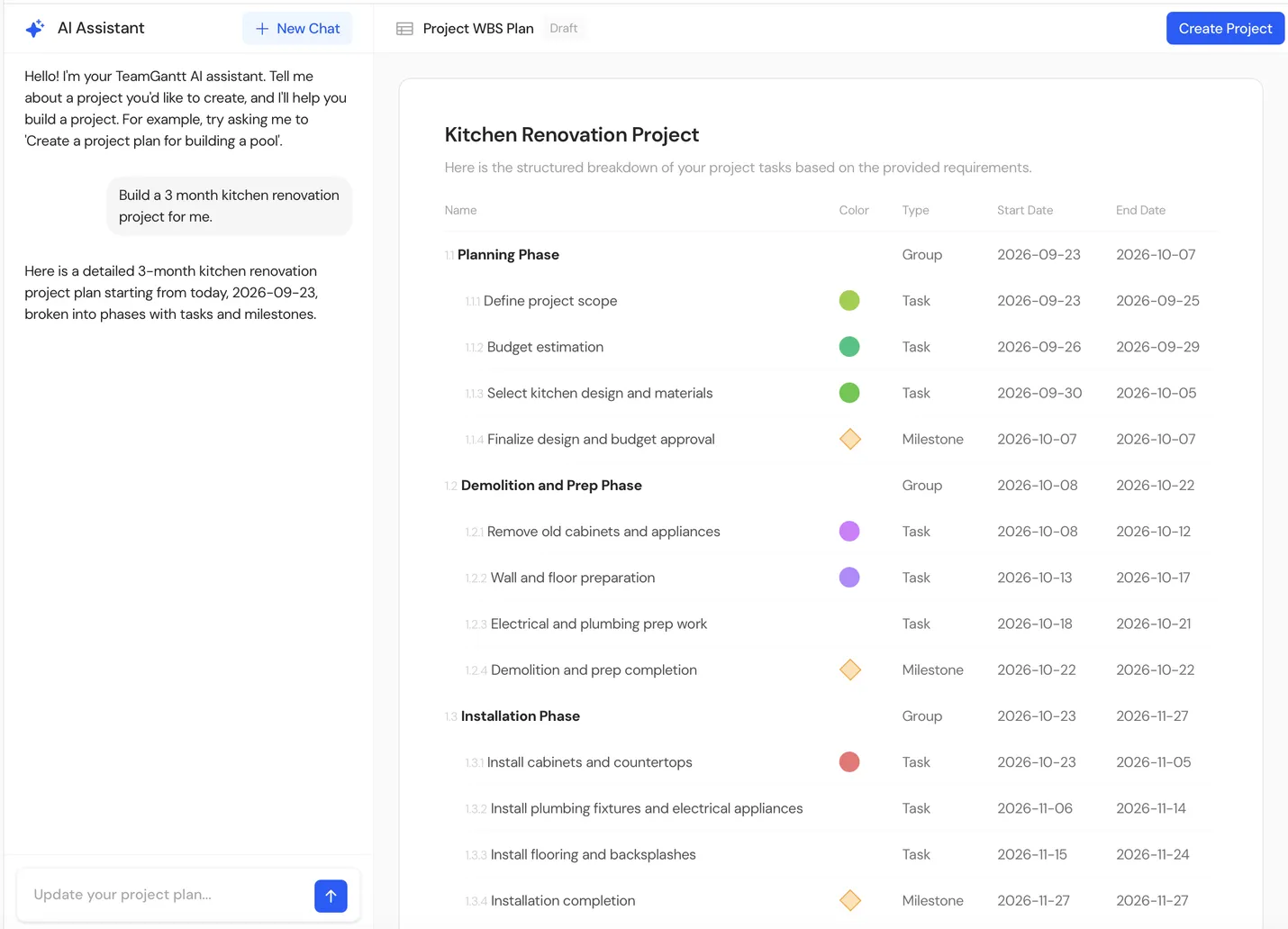This screenshot has width=1288, height=929.
Task: Click start date 2026-11-15 for flooring task
Action: pos(1032,854)
